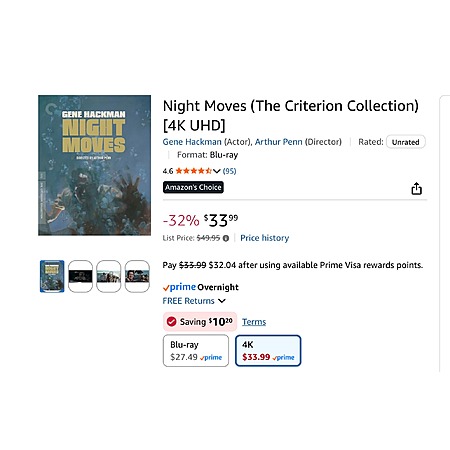Select the first cover art thumbnail
Screen dimensions: 450x450
[52, 276]
